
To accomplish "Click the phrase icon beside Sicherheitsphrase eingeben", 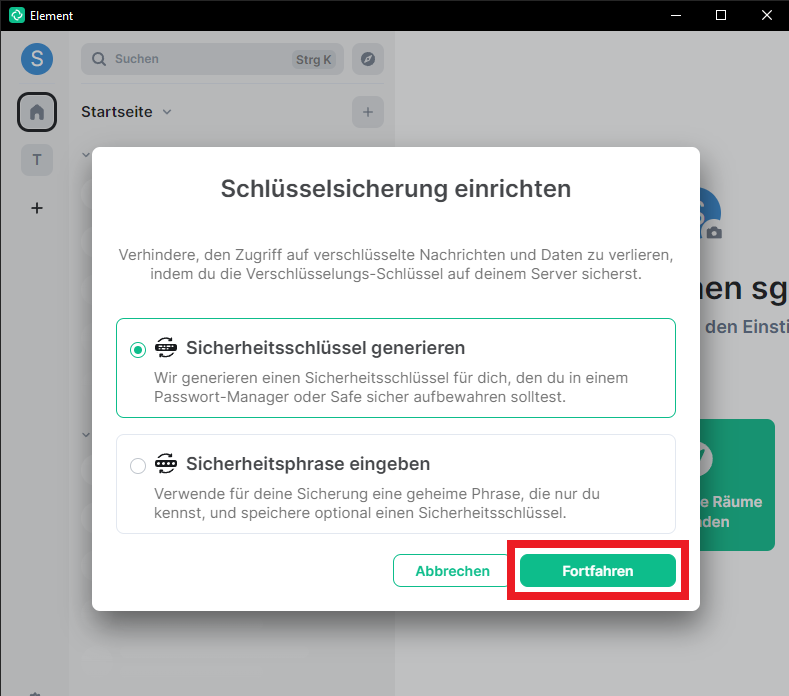I will (x=166, y=464).
